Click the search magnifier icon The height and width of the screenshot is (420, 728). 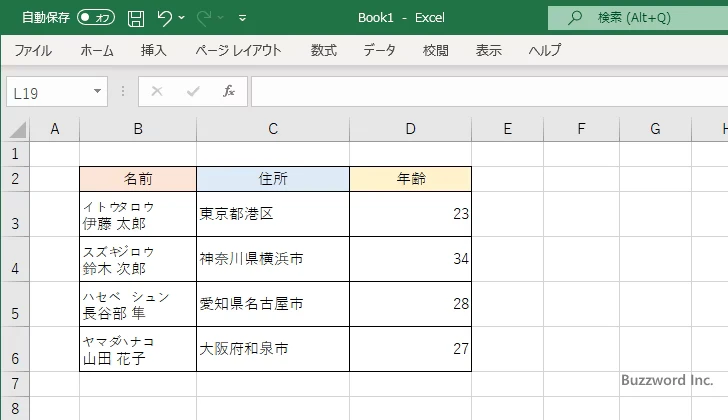pos(575,18)
